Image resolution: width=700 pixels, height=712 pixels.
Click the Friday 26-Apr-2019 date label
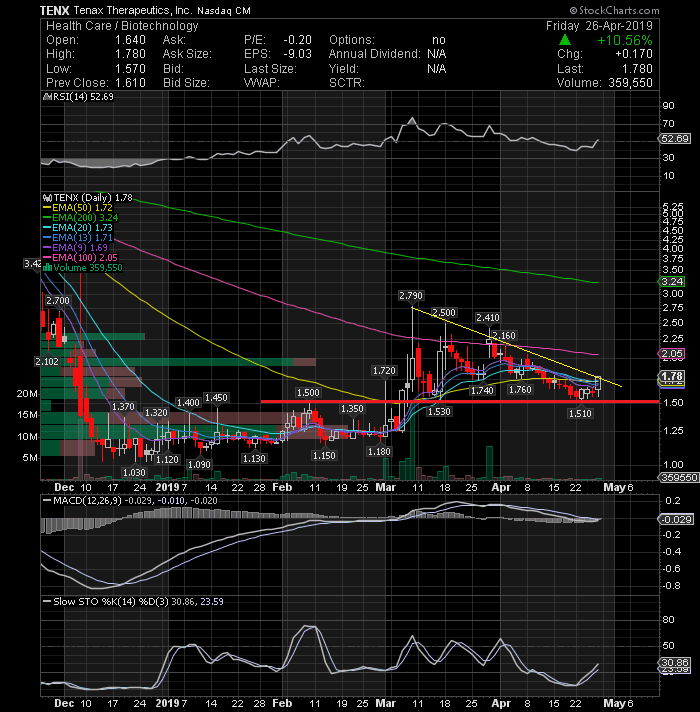[599, 26]
